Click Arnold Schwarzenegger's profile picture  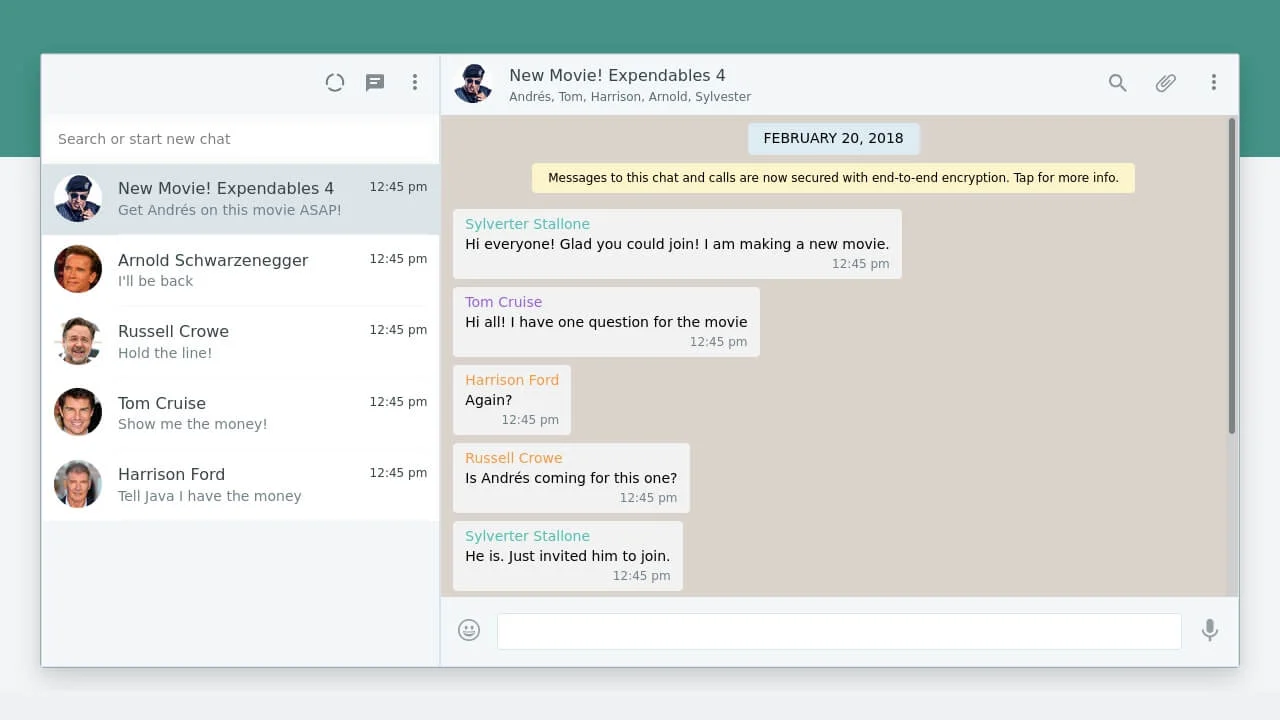pos(77,269)
